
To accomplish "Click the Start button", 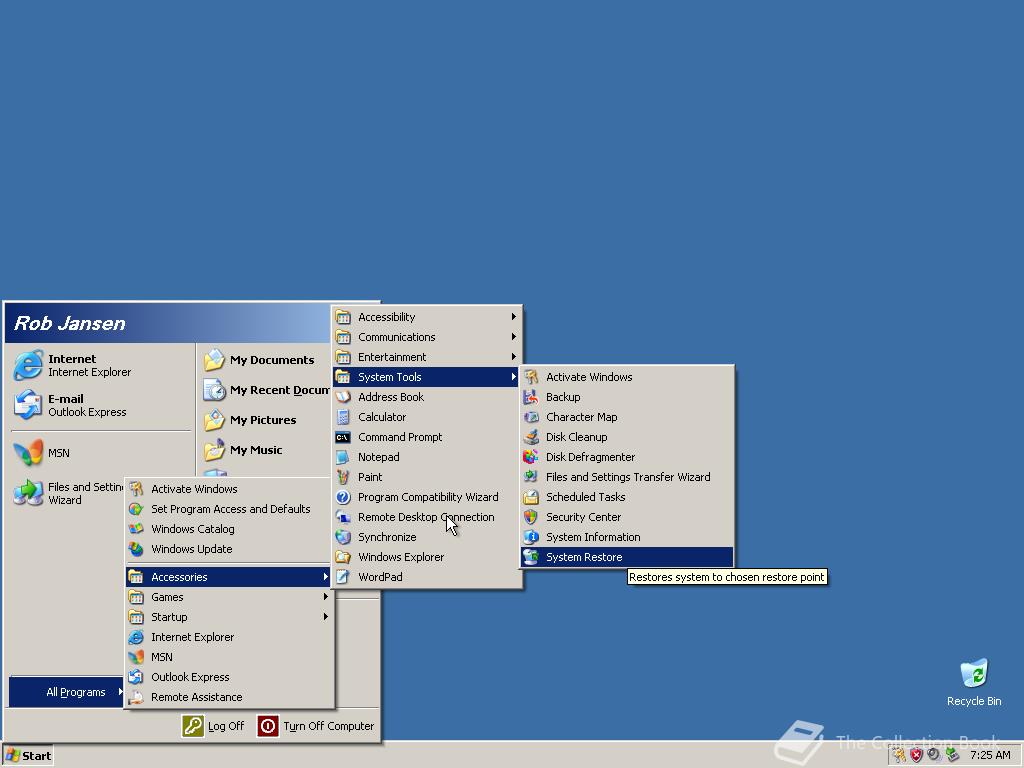I will (28, 756).
